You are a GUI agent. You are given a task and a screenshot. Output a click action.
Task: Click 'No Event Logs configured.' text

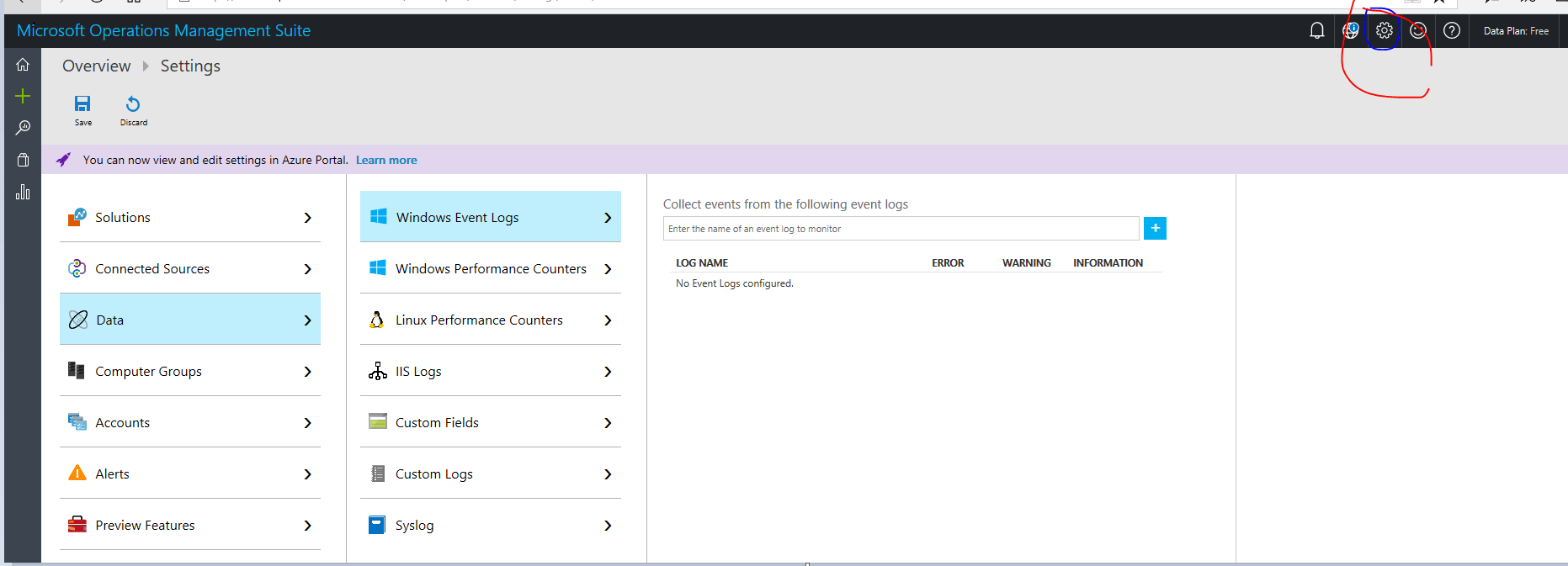[x=735, y=283]
